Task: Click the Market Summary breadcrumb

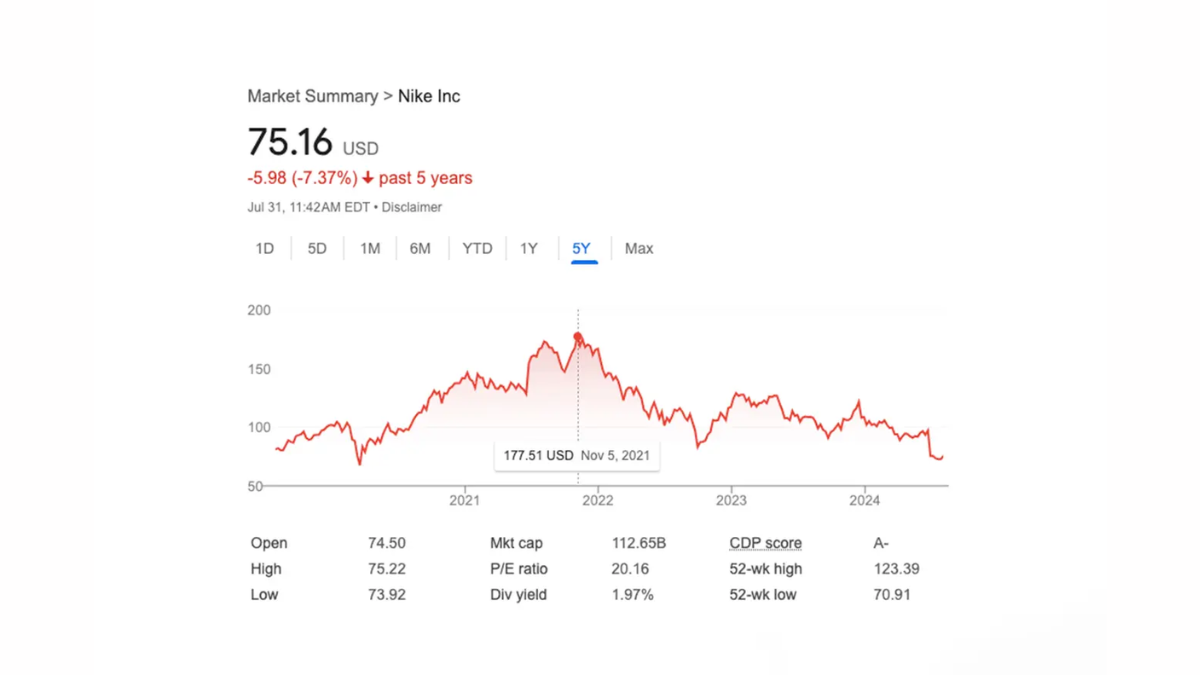Action: (312, 97)
